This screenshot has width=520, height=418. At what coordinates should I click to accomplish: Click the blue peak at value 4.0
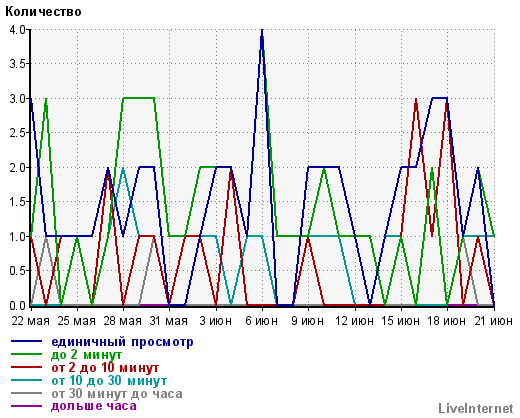(x=262, y=30)
